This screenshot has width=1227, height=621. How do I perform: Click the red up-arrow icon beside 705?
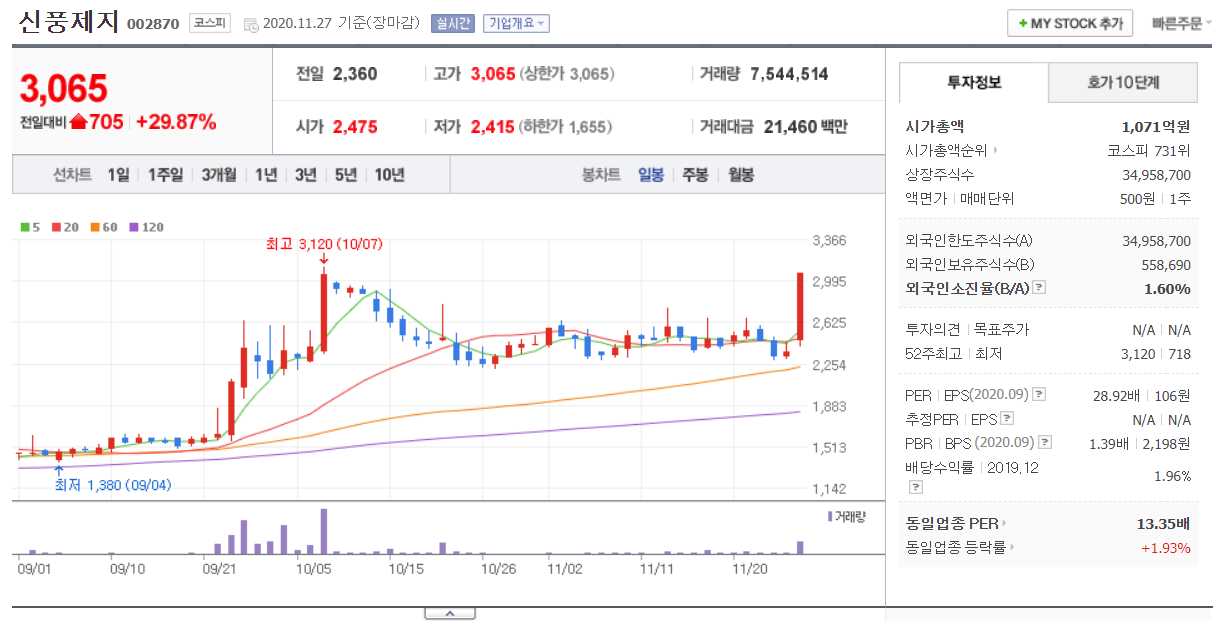coord(78,122)
